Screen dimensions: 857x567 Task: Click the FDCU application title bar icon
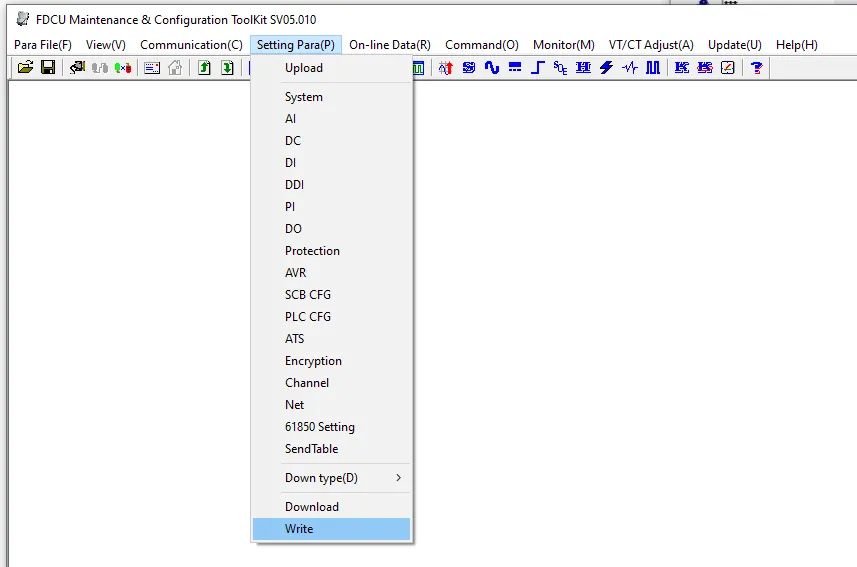click(x=22, y=19)
